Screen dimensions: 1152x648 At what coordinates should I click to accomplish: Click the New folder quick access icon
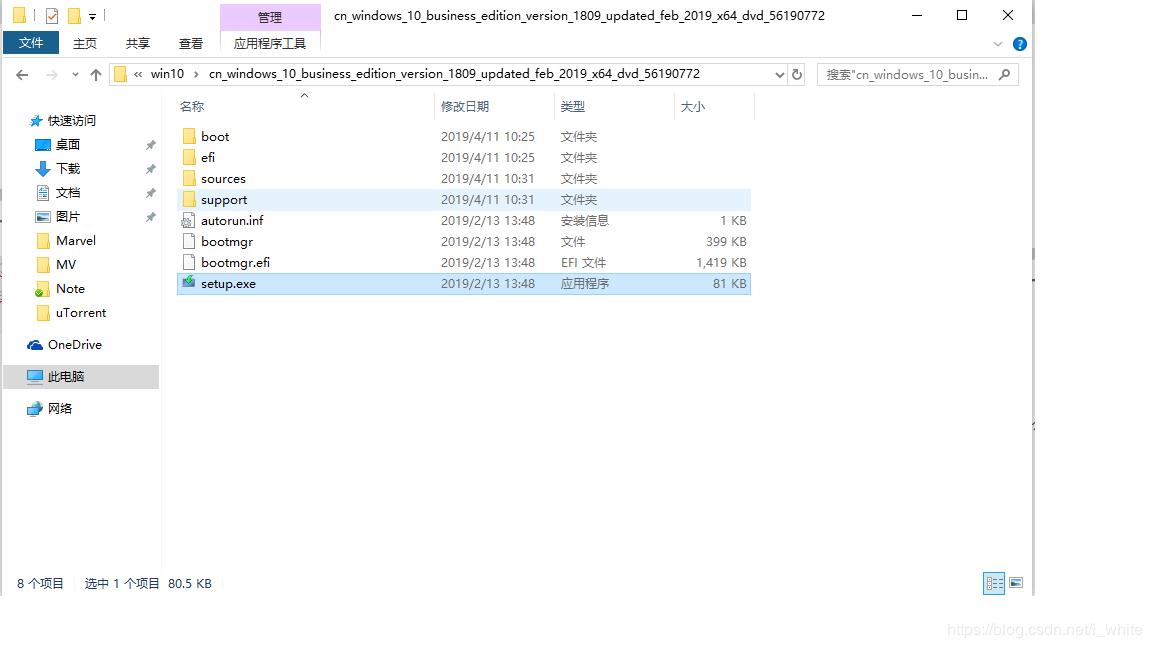pyautogui.click(x=74, y=15)
